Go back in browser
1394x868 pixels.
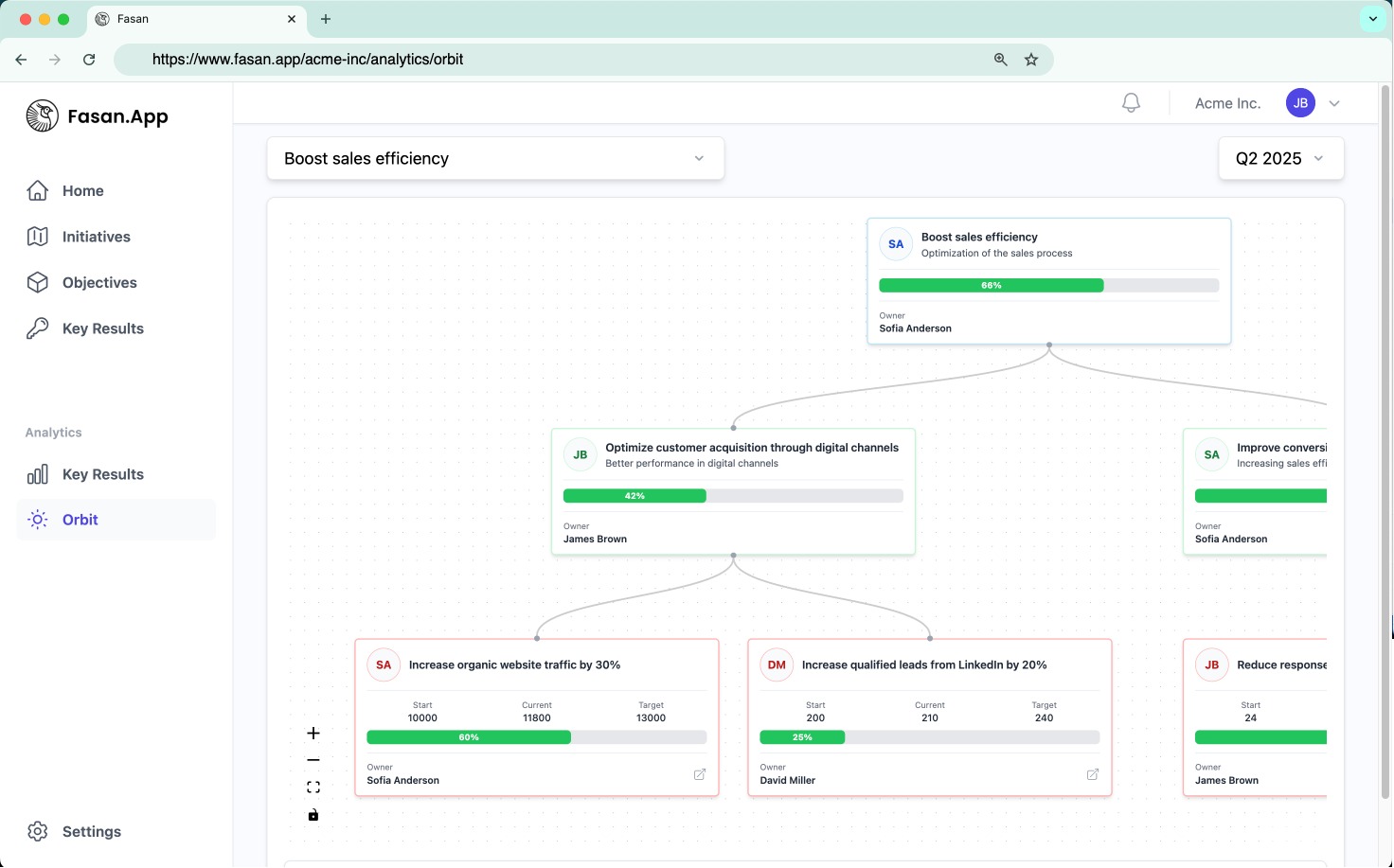point(21,60)
